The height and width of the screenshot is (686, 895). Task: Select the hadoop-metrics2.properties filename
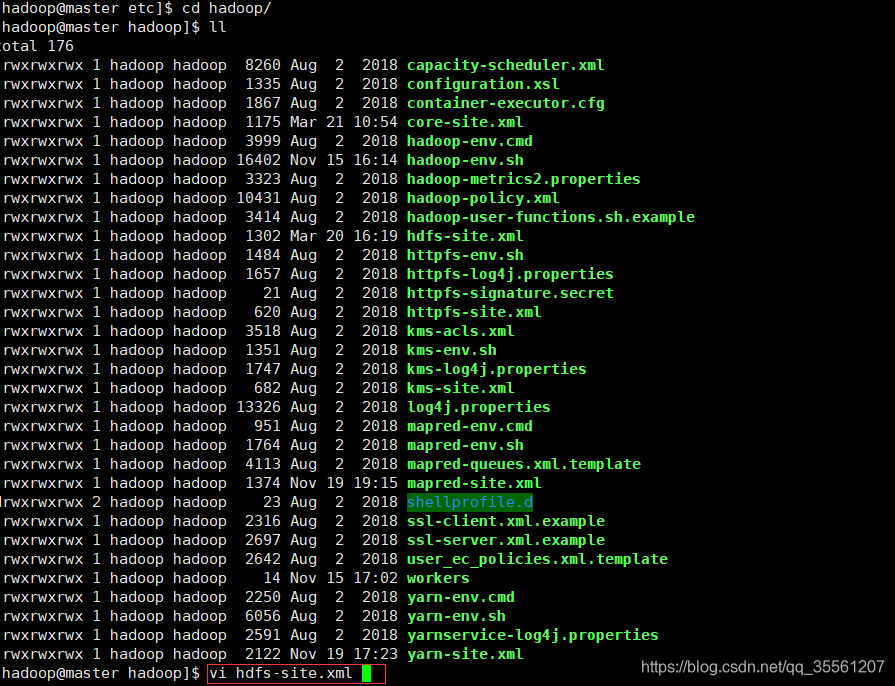pos(523,179)
